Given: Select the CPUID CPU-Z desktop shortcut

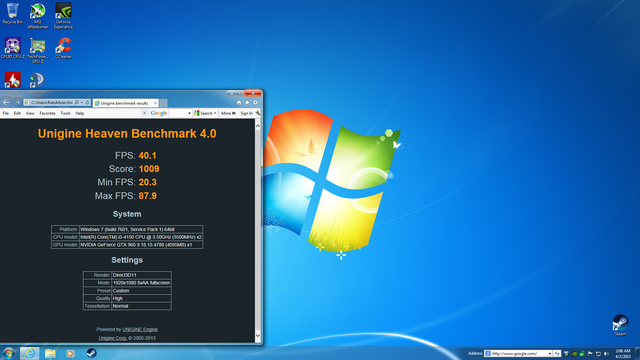Looking at the screenshot, I should point(12,48).
